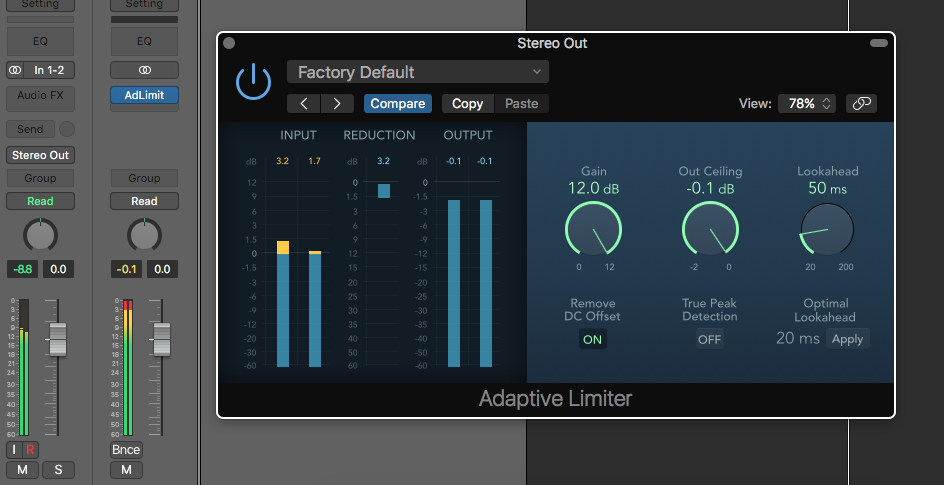This screenshot has width=944, height=485.
Task: Toggle the Adaptive Limiter power button
Action: click(x=253, y=82)
